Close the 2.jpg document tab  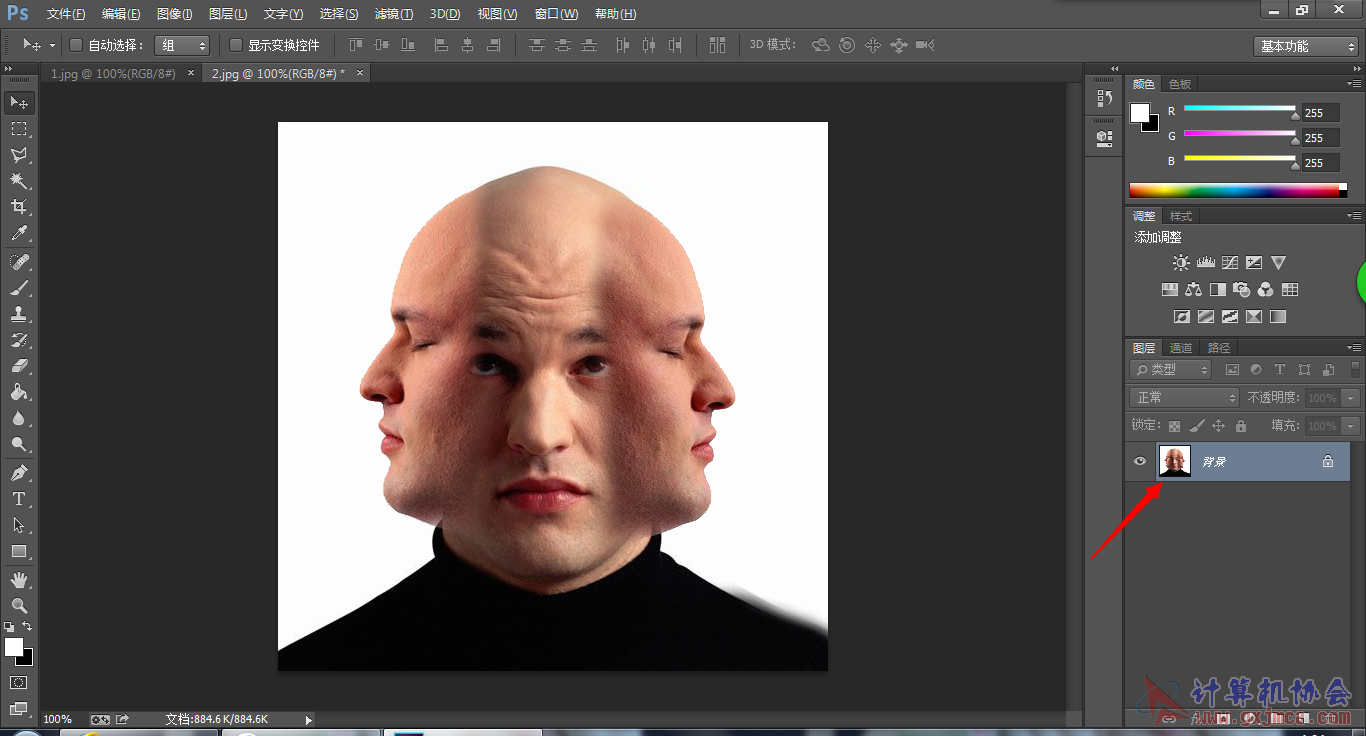(x=360, y=73)
